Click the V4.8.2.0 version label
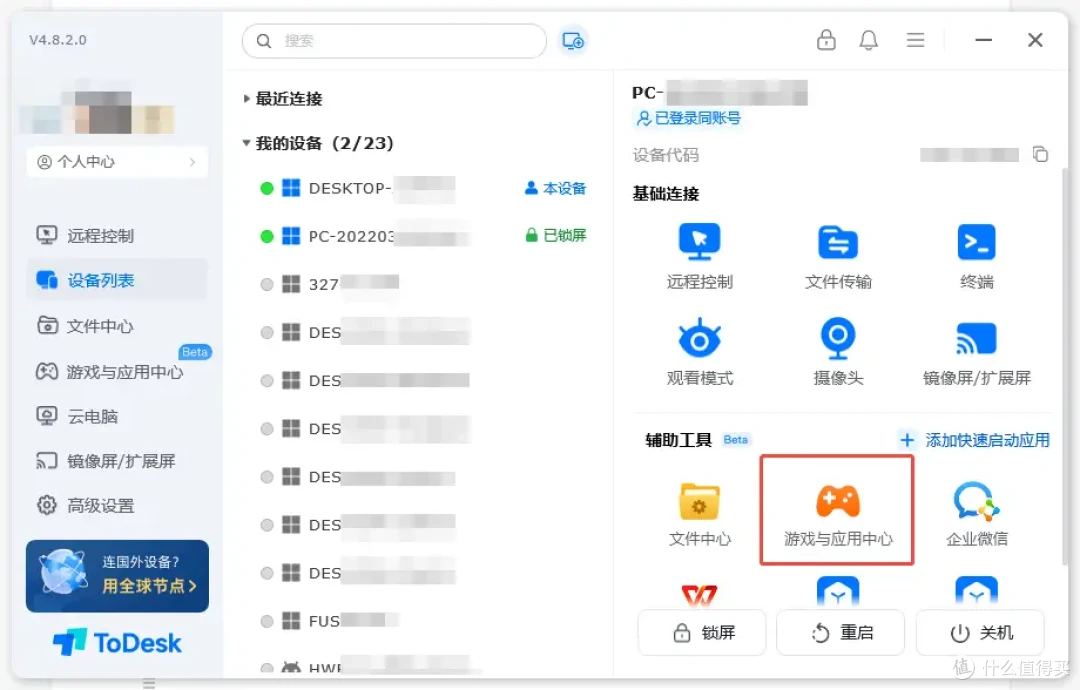This screenshot has width=1080, height=690. pyautogui.click(x=58, y=40)
